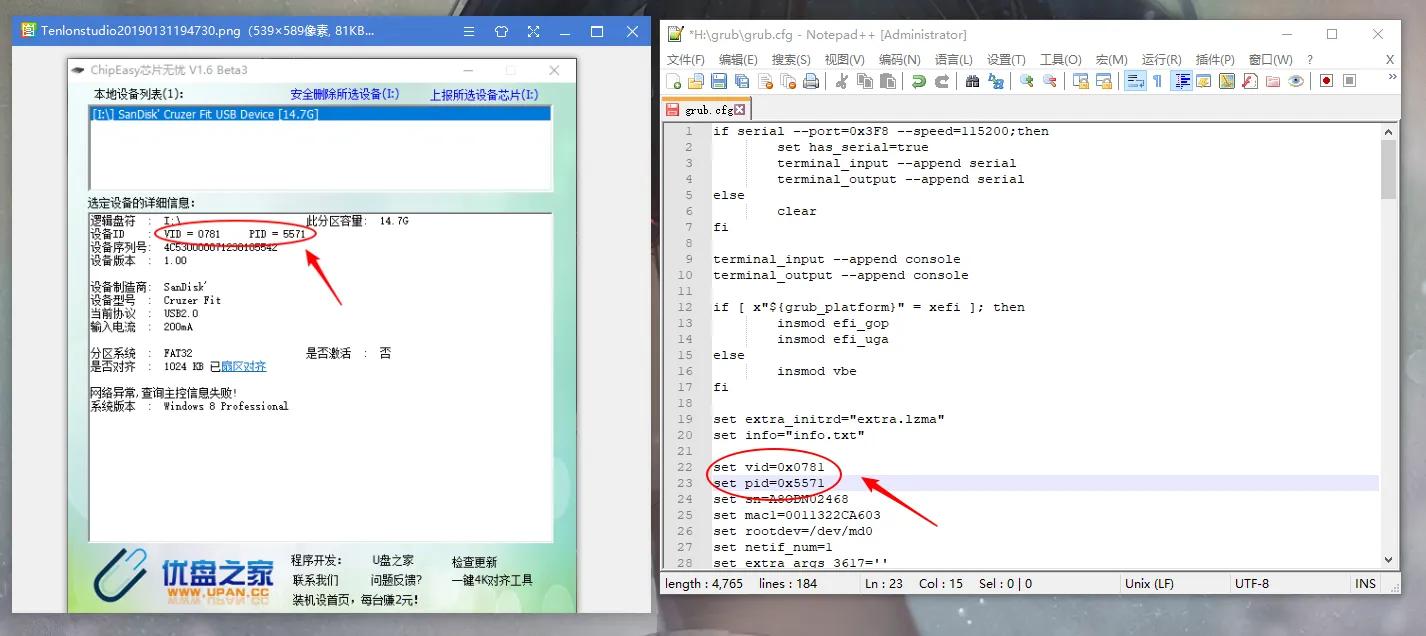
Task: Toggle synchronized vertical scrolling
Action: click(x=1080, y=81)
